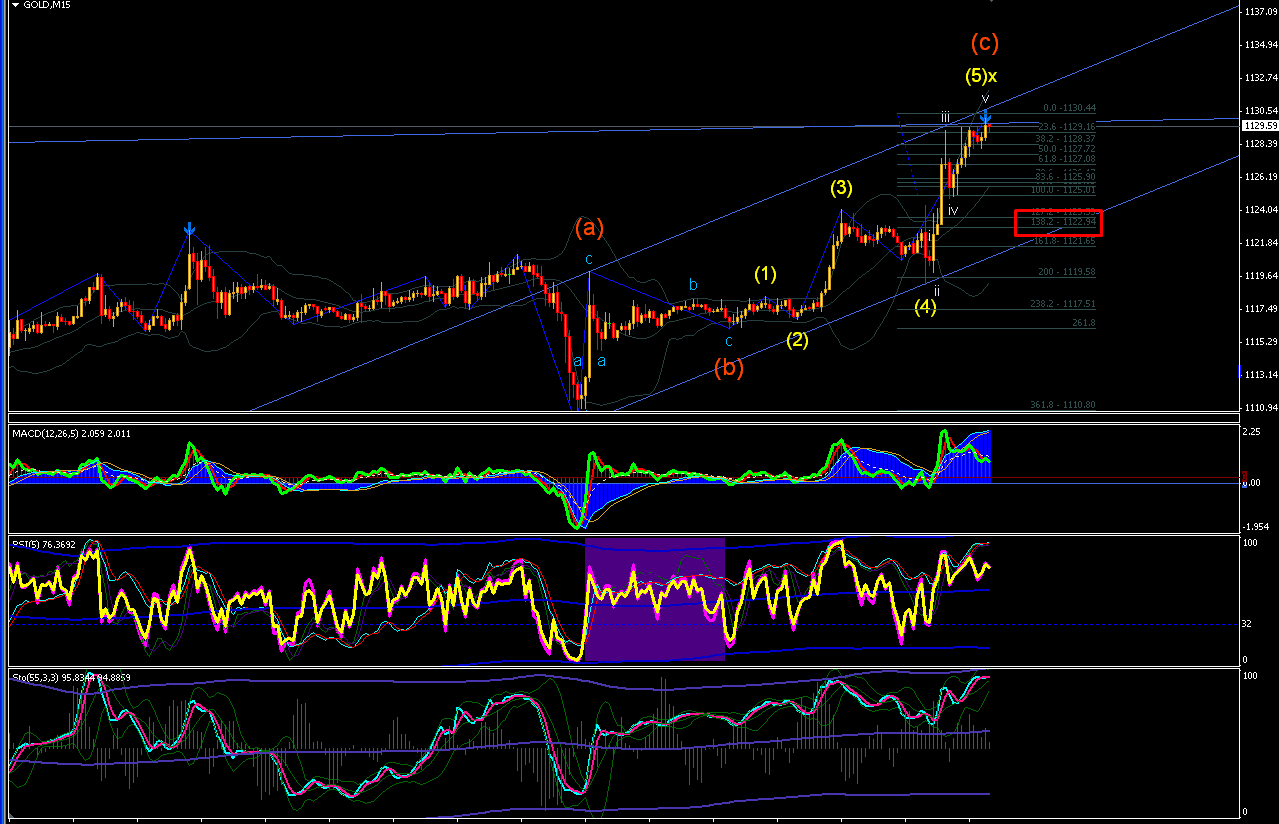Viewport: 1279px width, 824px height.
Task: Select the yellow (5)x wave label
Action: coord(981,76)
